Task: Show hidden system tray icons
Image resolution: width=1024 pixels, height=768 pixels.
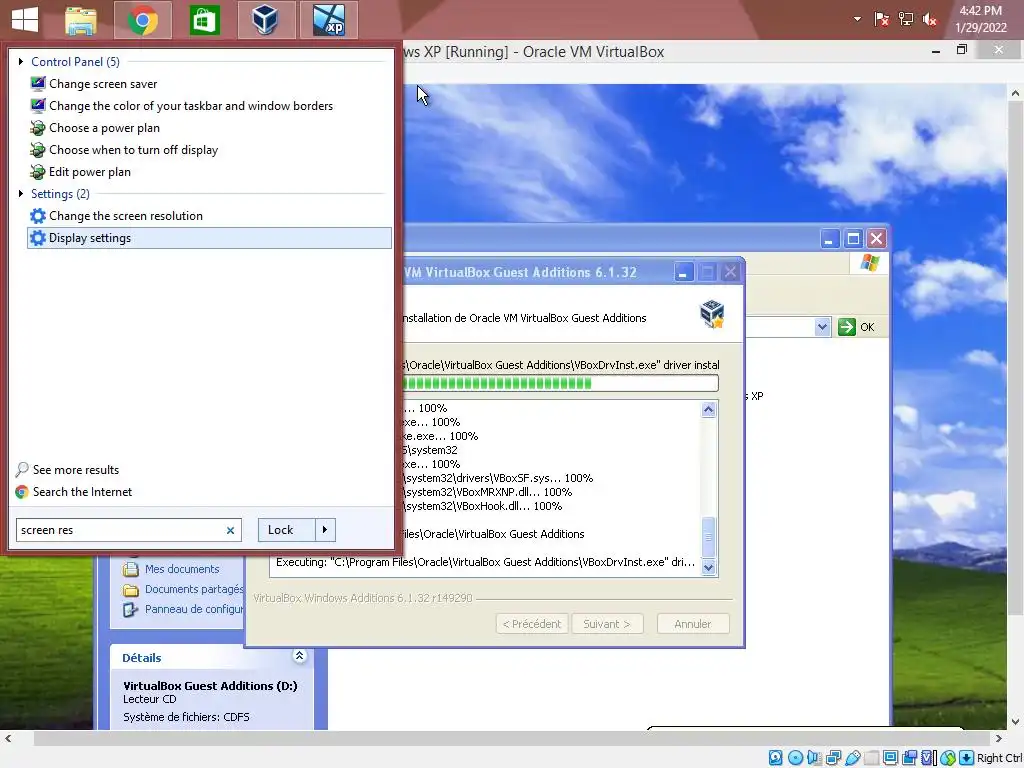Action: (x=857, y=19)
